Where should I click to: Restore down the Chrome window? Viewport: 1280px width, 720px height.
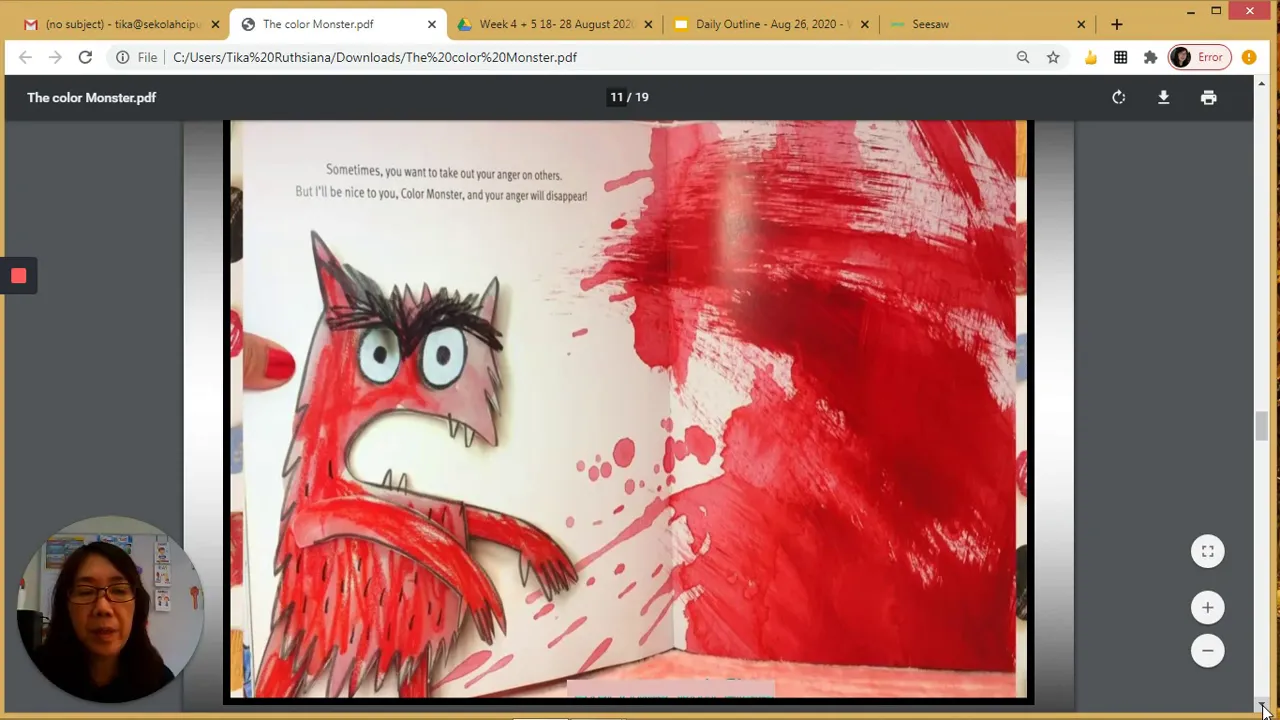pyautogui.click(x=1216, y=11)
